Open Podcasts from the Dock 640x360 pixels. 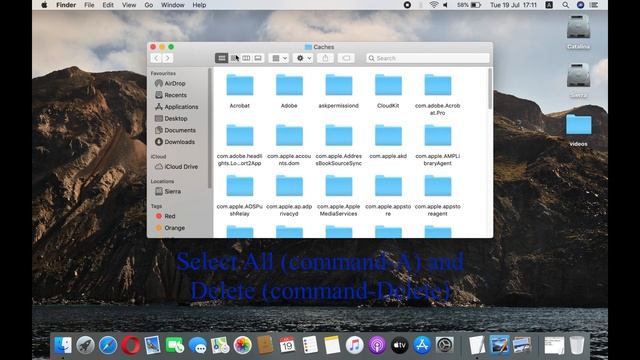pyautogui.click(x=377, y=345)
